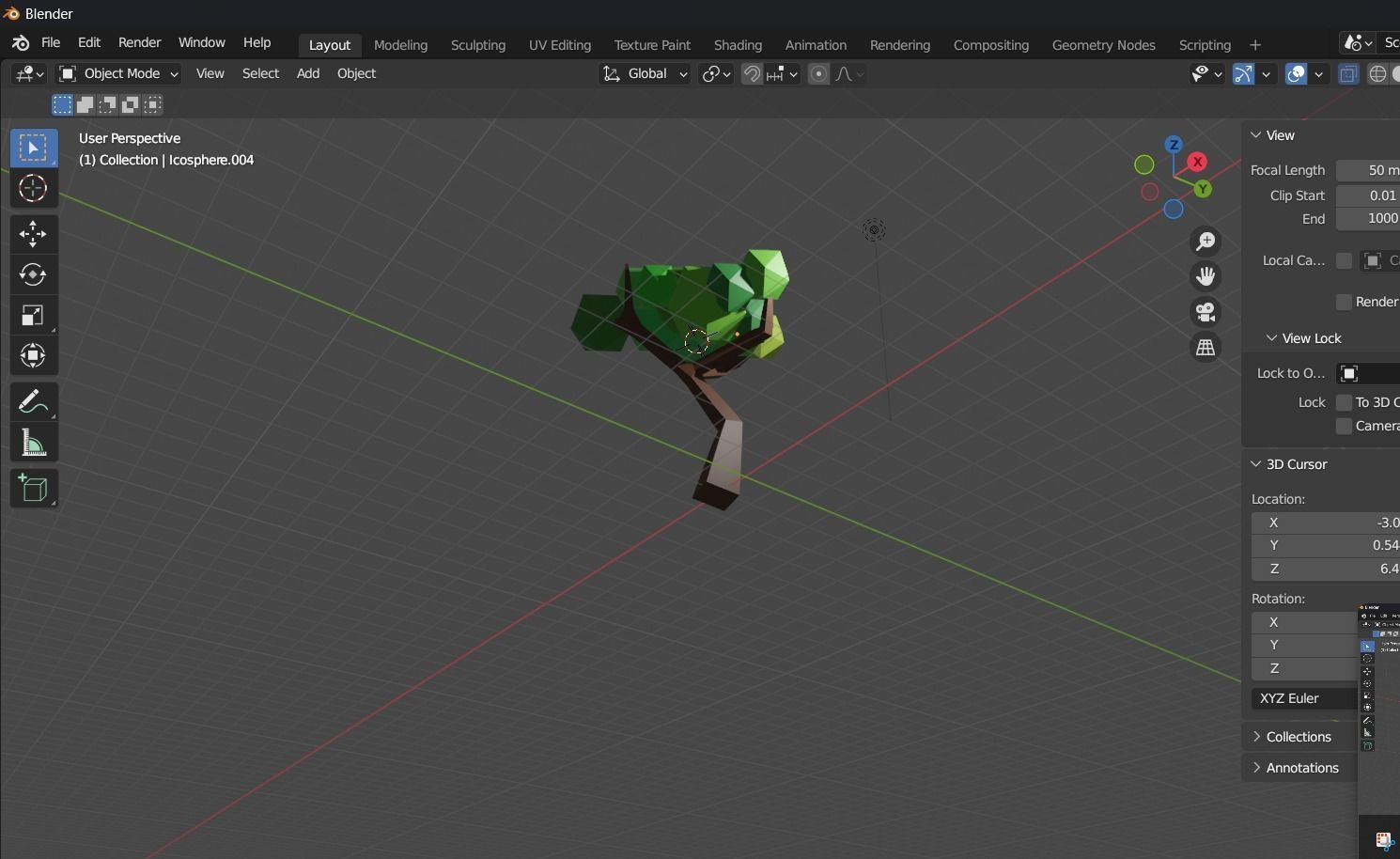Screen dimensions: 1400x859
Task: Open the rotation mode XYZ Euler dropdown
Action: [1304, 698]
